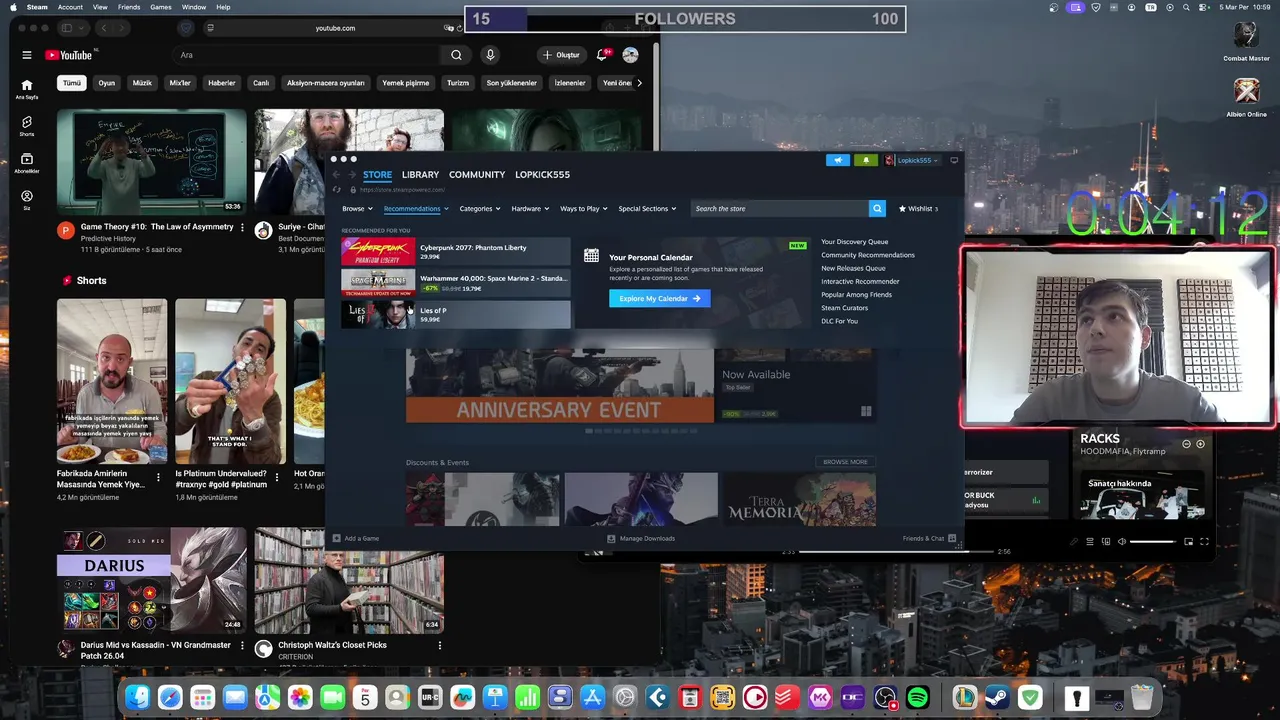The width and height of the screenshot is (1280, 720).
Task: Open Spotify miniplayer icon
Action: click(1188, 541)
